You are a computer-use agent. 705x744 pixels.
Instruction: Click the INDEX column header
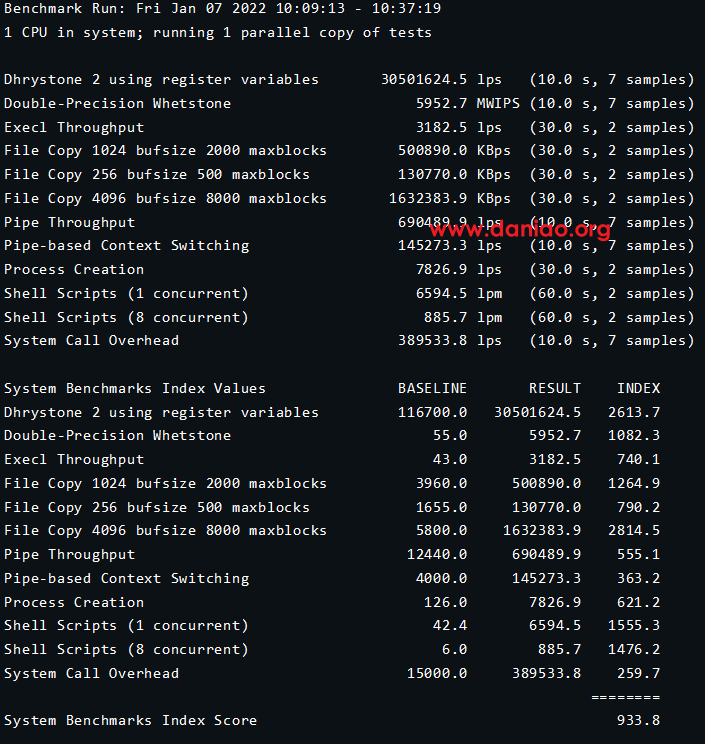point(638,388)
